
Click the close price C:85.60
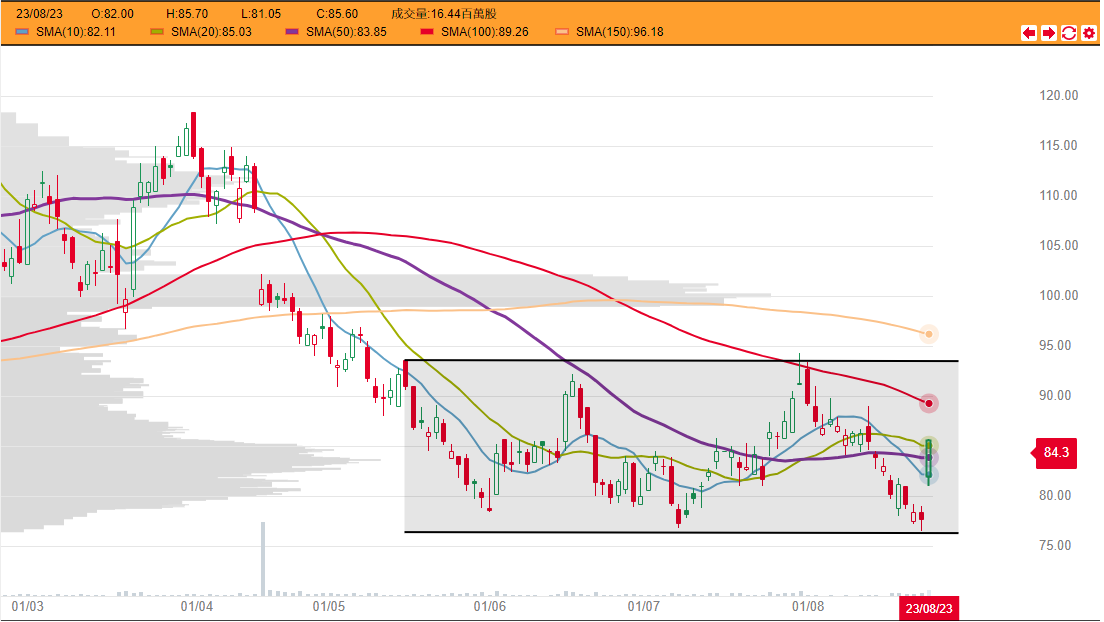click(337, 13)
